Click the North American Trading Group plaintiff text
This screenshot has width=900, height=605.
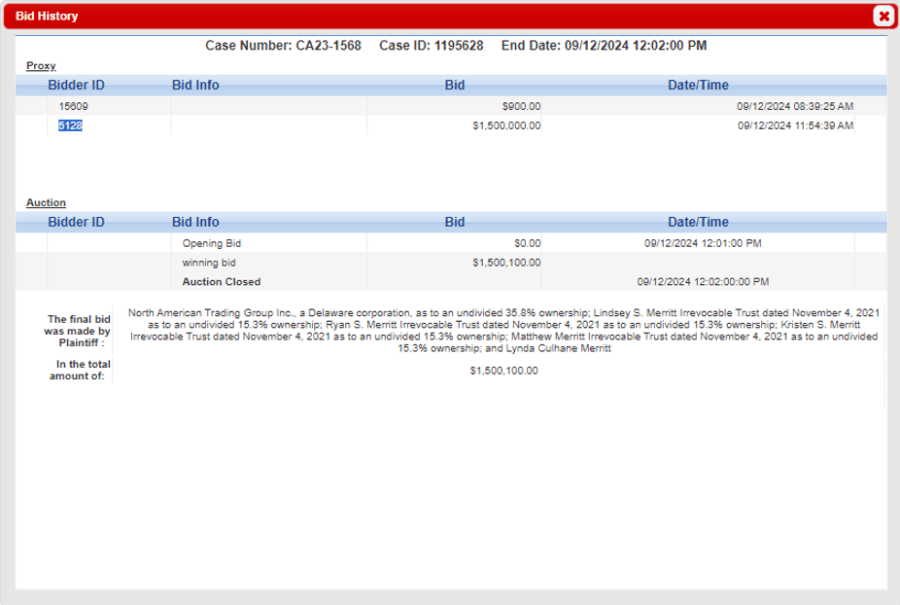click(x=504, y=331)
